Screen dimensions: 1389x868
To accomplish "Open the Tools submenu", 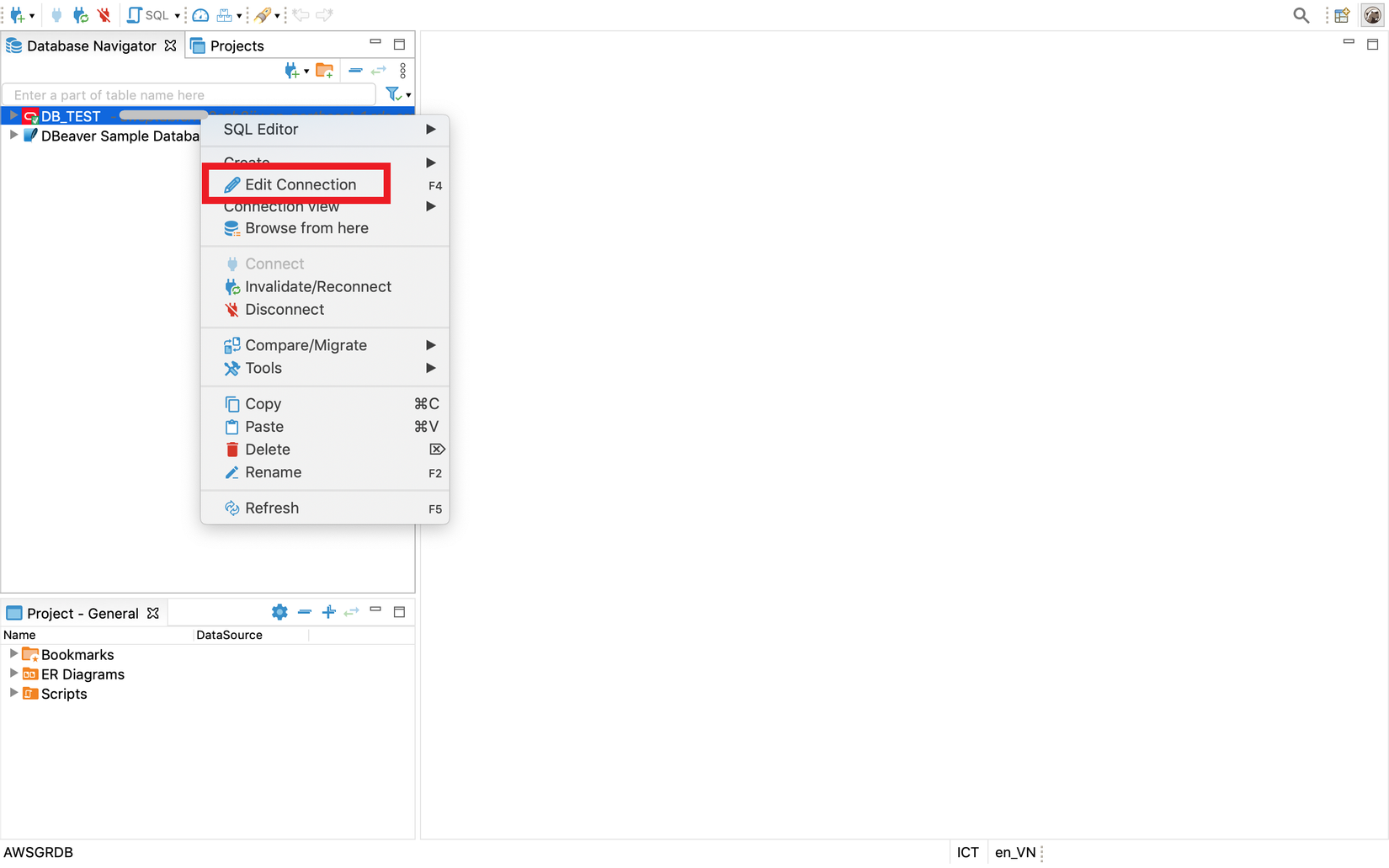I will (x=325, y=368).
